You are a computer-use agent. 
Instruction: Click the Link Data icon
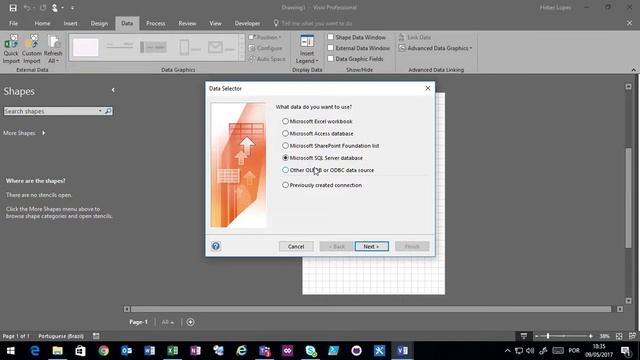coord(402,37)
